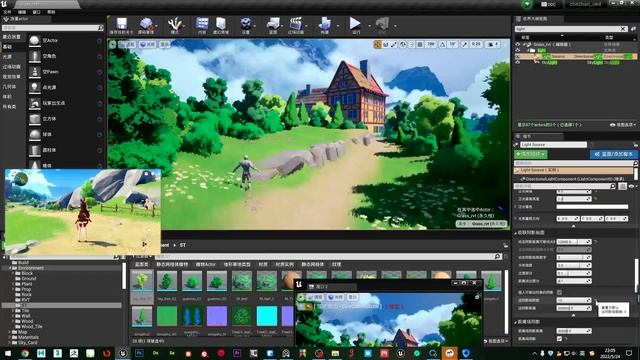
Task: Open the File menu
Action: tap(7, 12)
